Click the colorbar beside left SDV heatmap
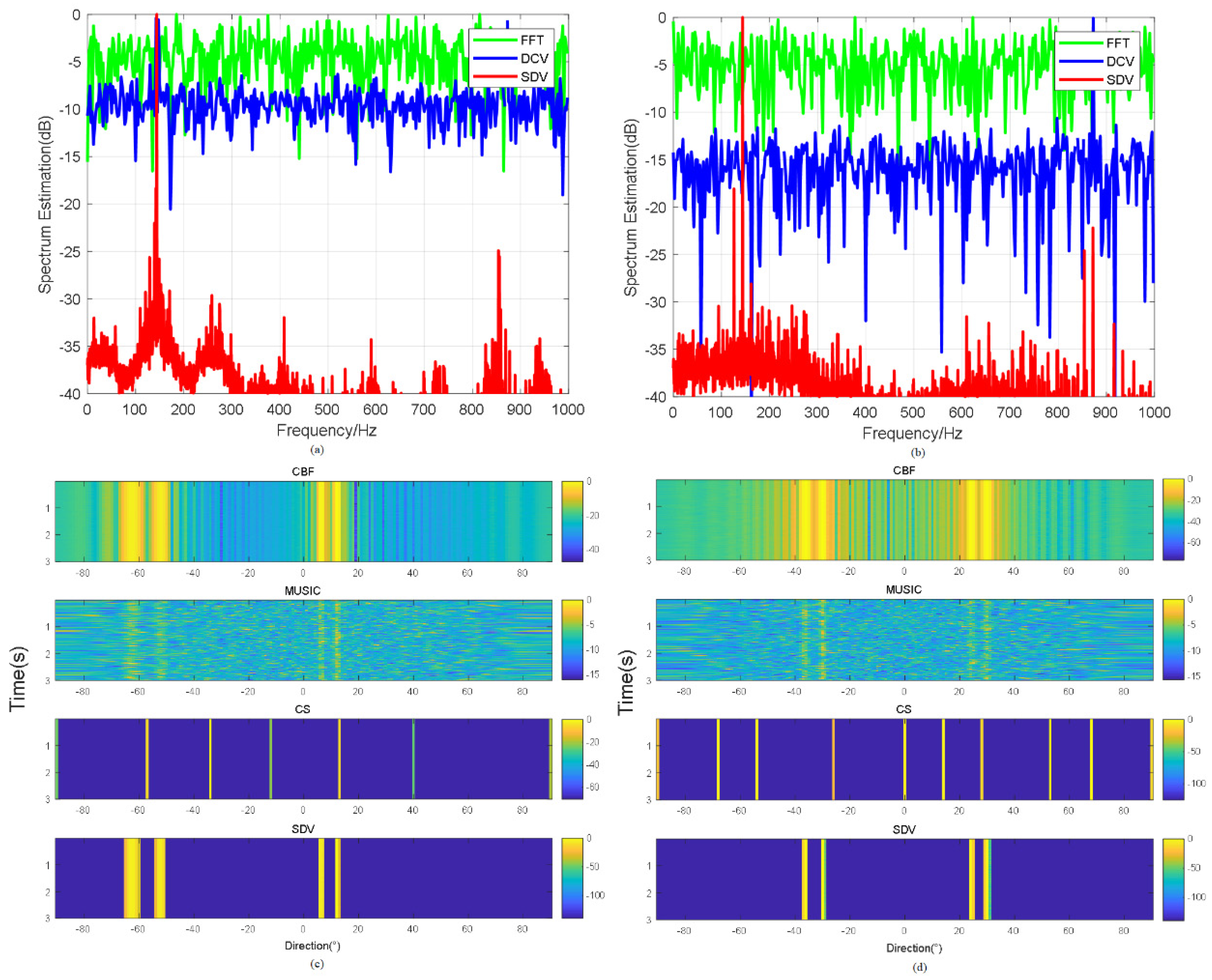The image size is (1212, 980). pyautogui.click(x=572, y=878)
